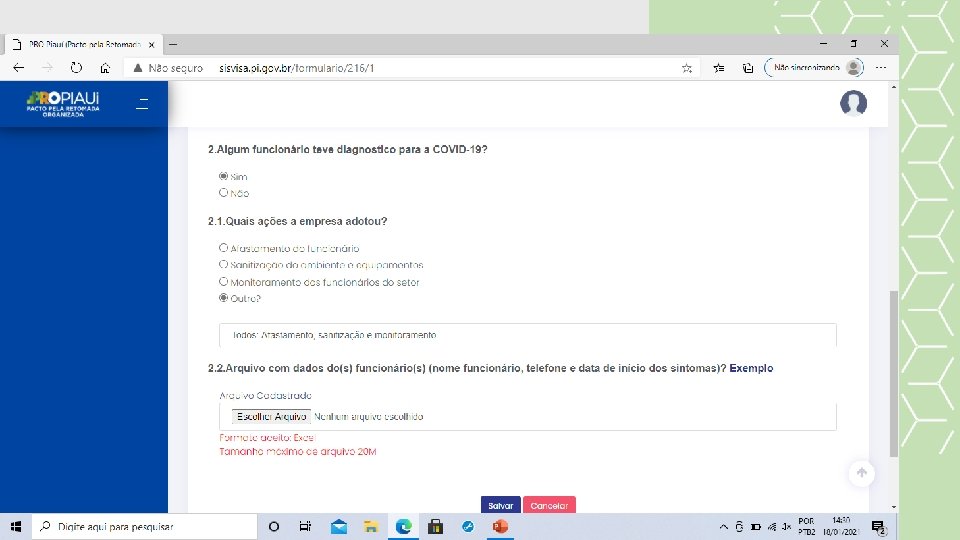This screenshot has height=540, width=960.
Task: Click the 'Escolher Arquivo' button
Action: [271, 416]
